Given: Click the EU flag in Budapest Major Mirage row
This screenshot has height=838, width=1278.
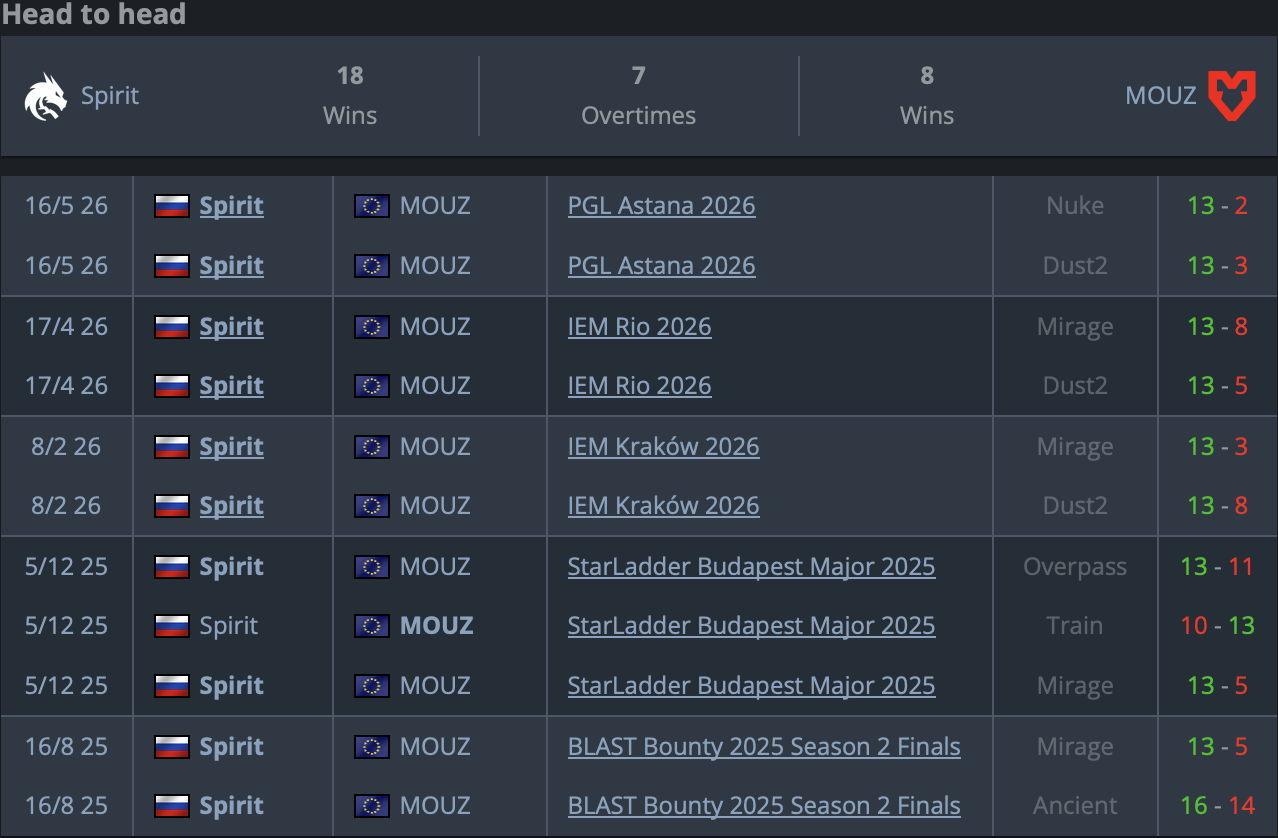Looking at the screenshot, I should 372,686.
